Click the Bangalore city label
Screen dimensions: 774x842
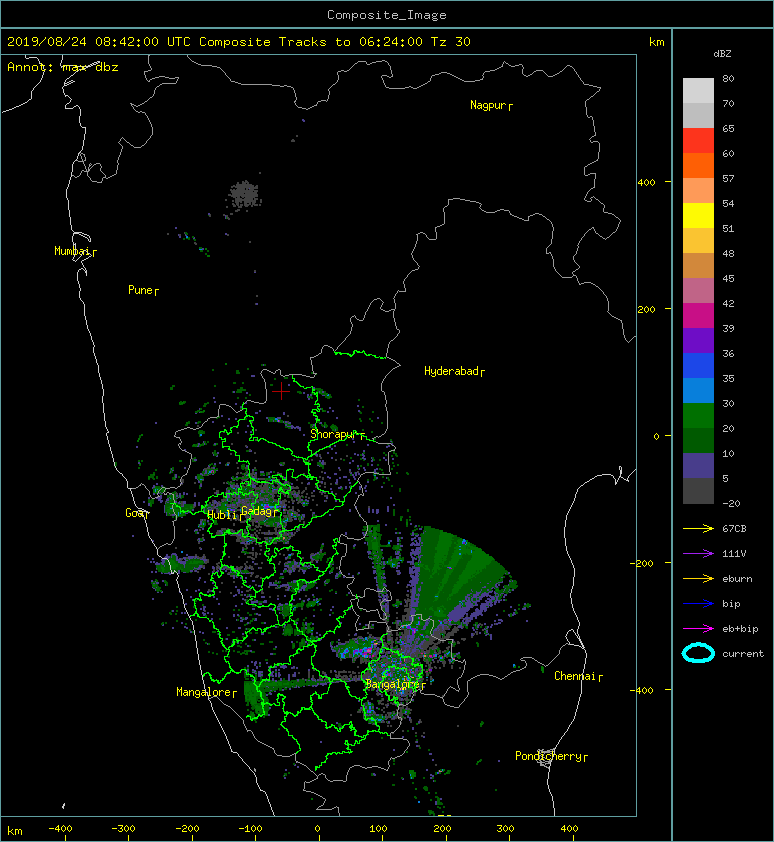(395, 684)
